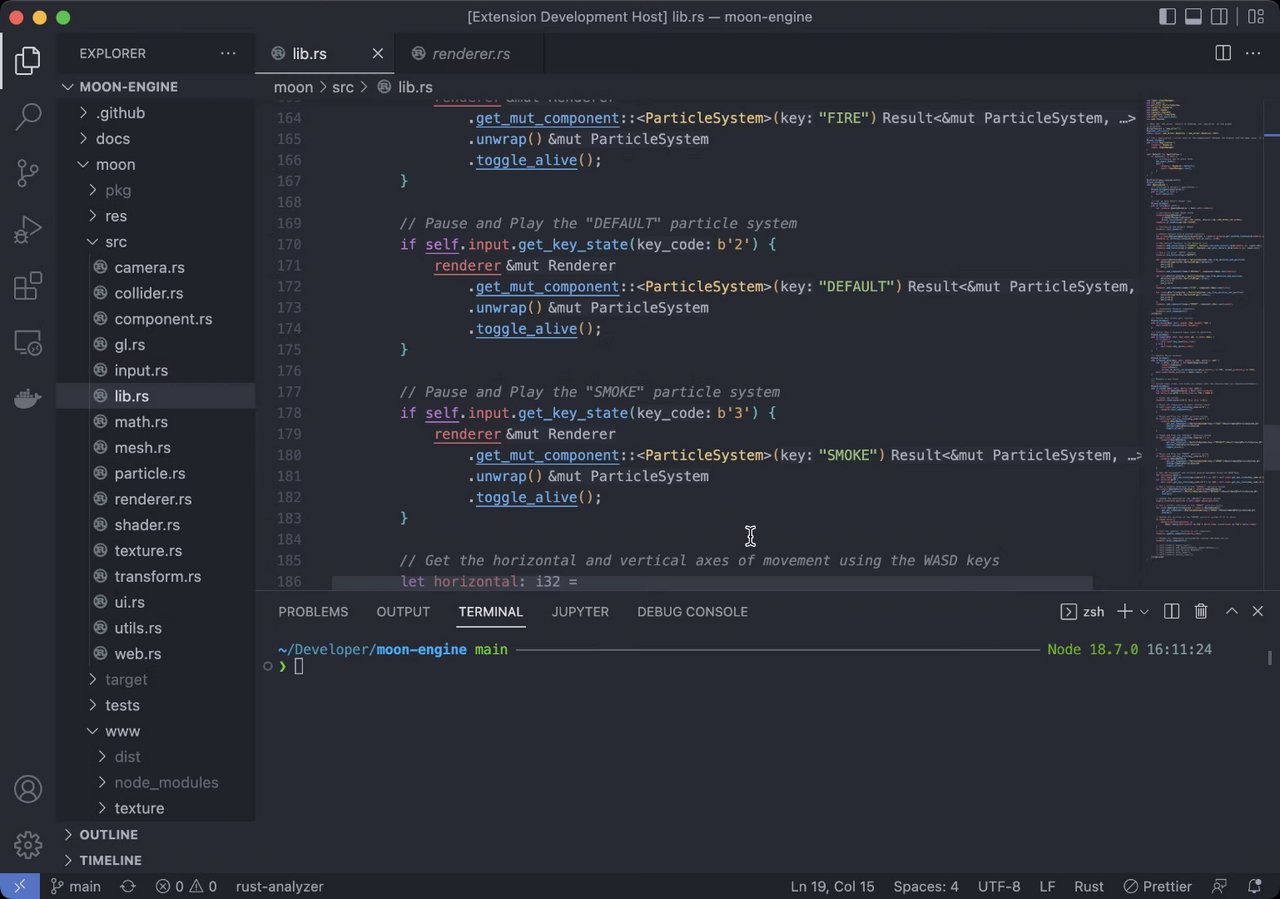Open the Manage gear icon
The width and height of the screenshot is (1280, 899).
[28, 844]
